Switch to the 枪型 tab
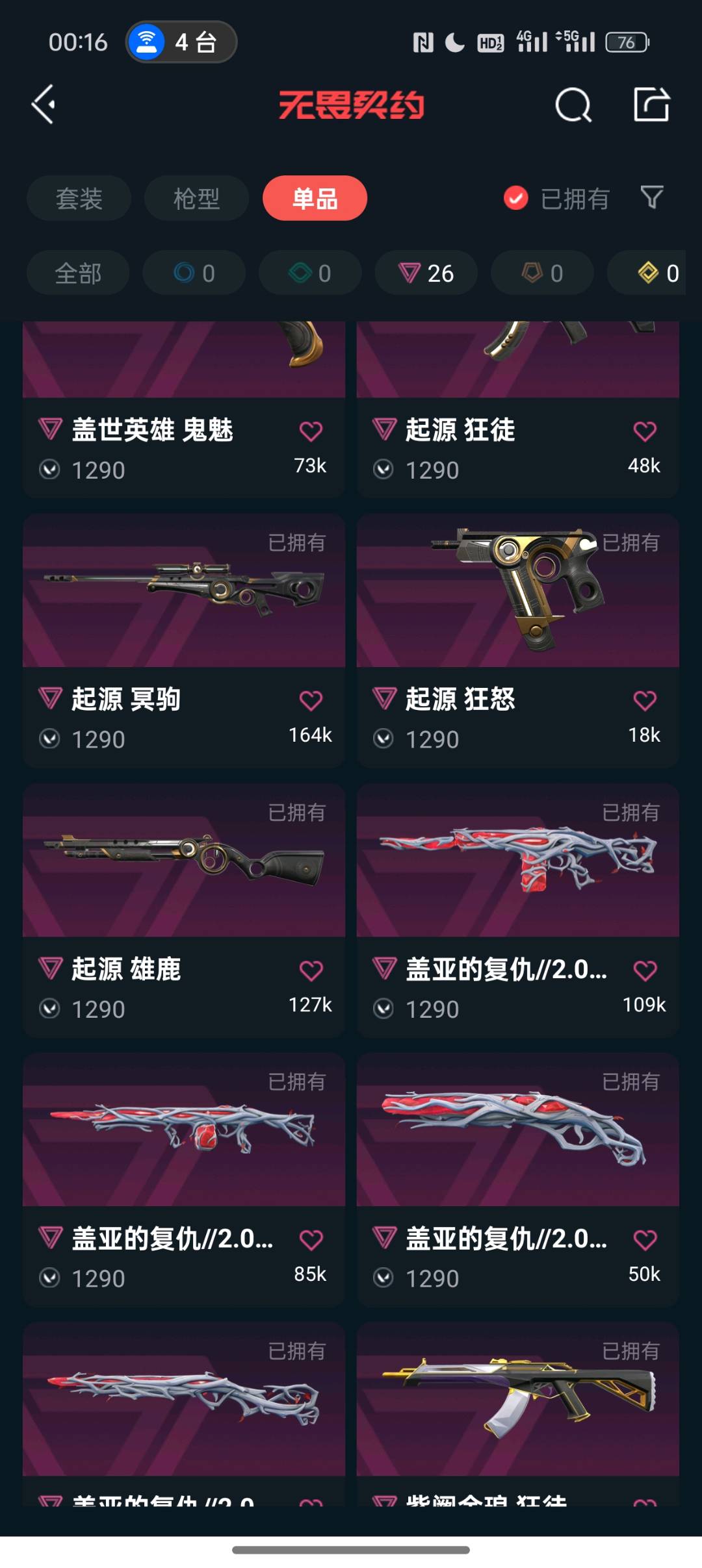 tap(196, 198)
